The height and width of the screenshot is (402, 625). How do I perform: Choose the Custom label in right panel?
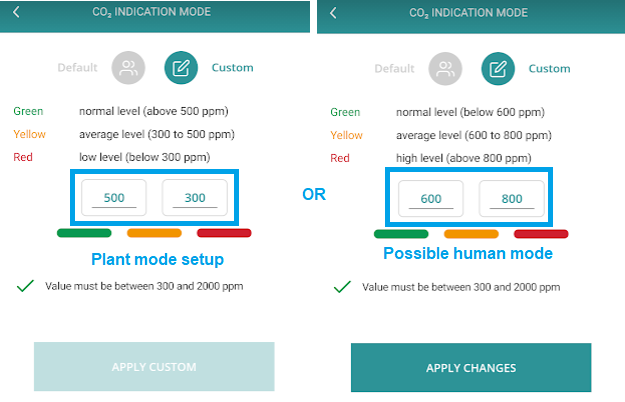tap(549, 69)
